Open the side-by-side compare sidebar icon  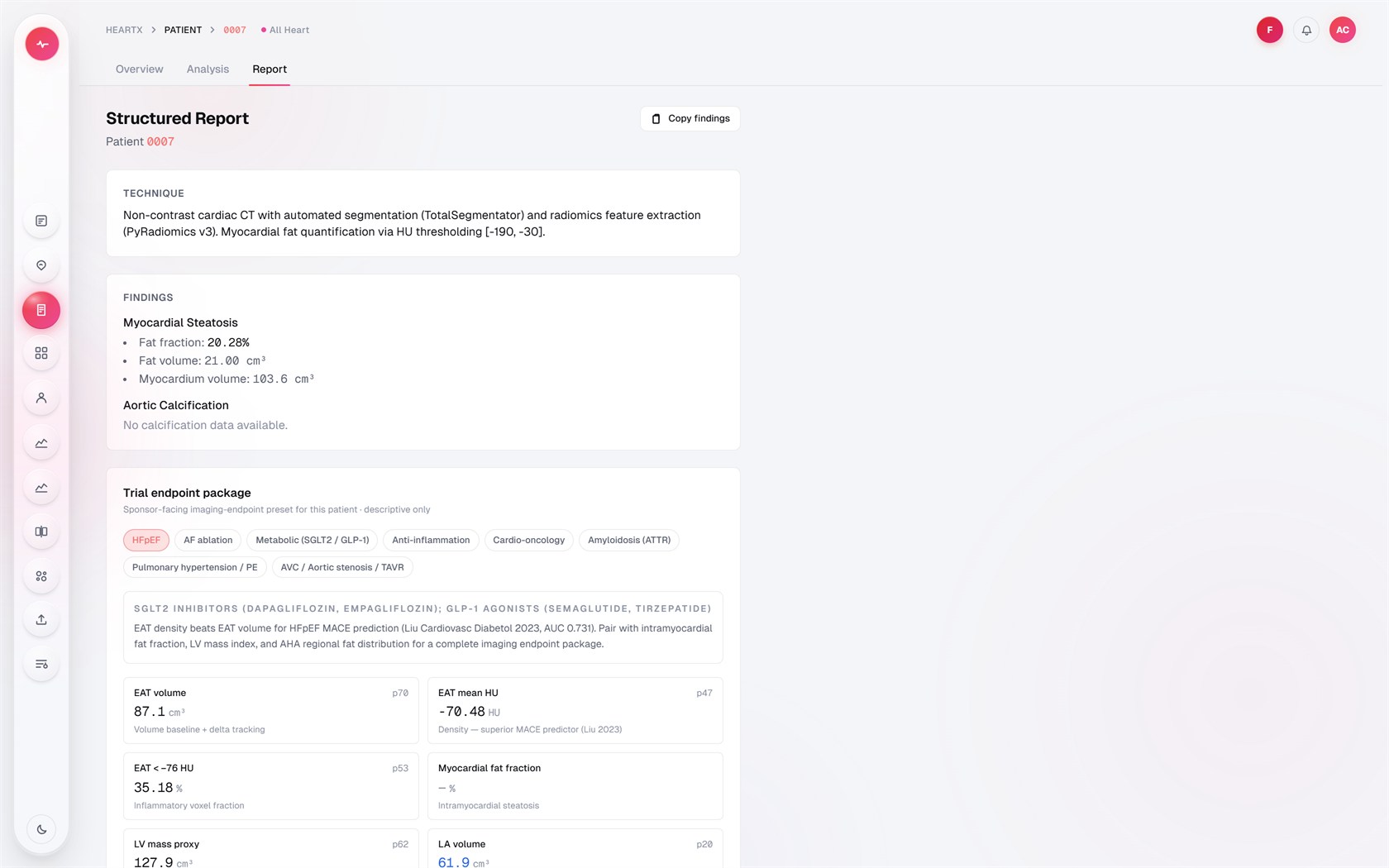pyautogui.click(x=41, y=532)
